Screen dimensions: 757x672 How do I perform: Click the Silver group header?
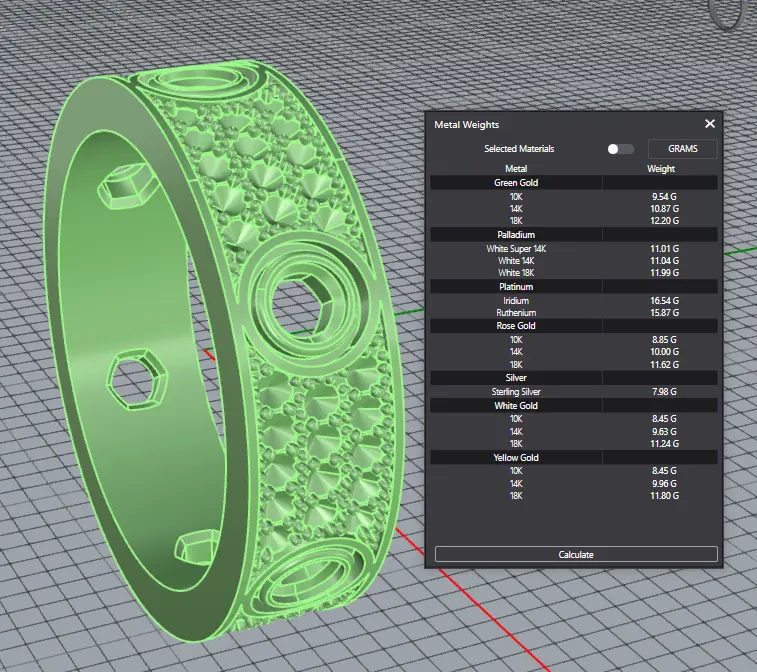coord(516,378)
